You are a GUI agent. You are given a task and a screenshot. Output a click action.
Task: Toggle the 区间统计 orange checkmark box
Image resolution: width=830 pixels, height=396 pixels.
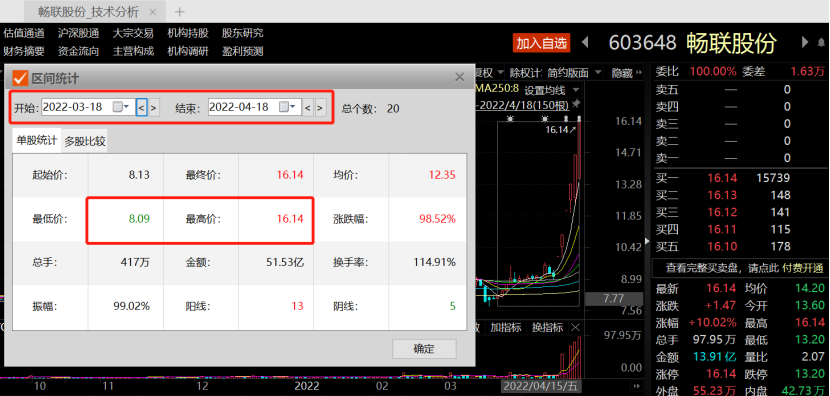tap(20, 78)
